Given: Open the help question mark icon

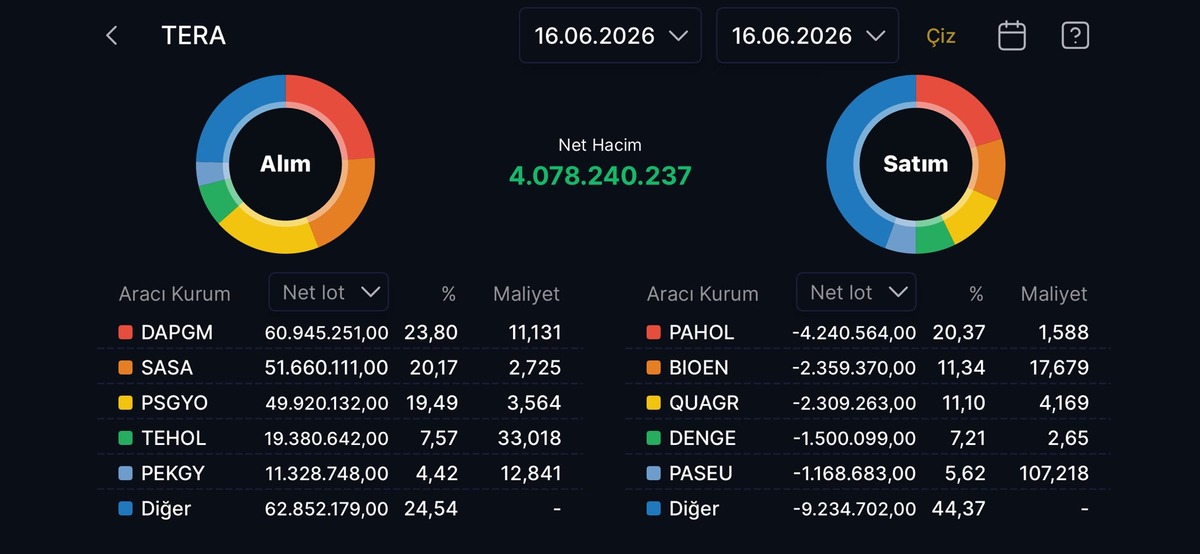Looking at the screenshot, I should click(1075, 36).
